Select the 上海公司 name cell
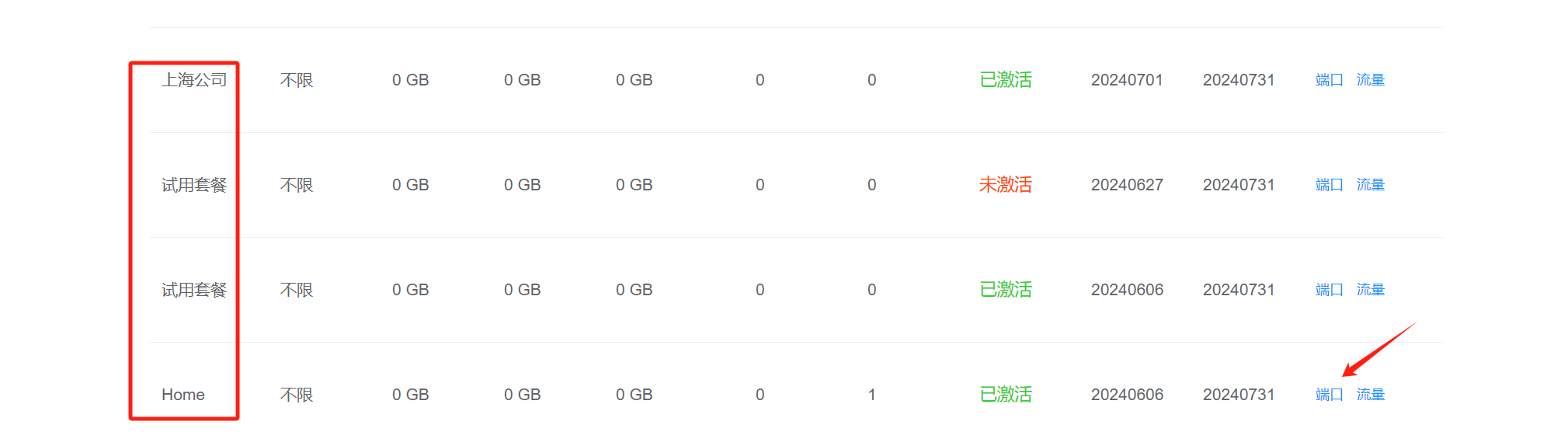The image size is (1568, 446). tap(194, 80)
